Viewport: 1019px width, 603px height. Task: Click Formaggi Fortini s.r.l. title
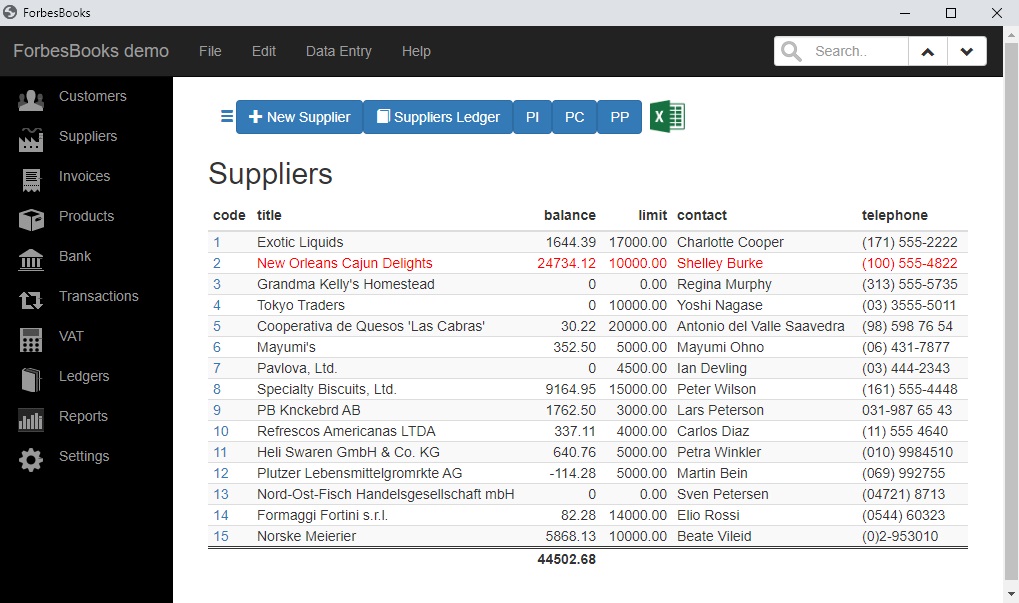click(x=322, y=515)
